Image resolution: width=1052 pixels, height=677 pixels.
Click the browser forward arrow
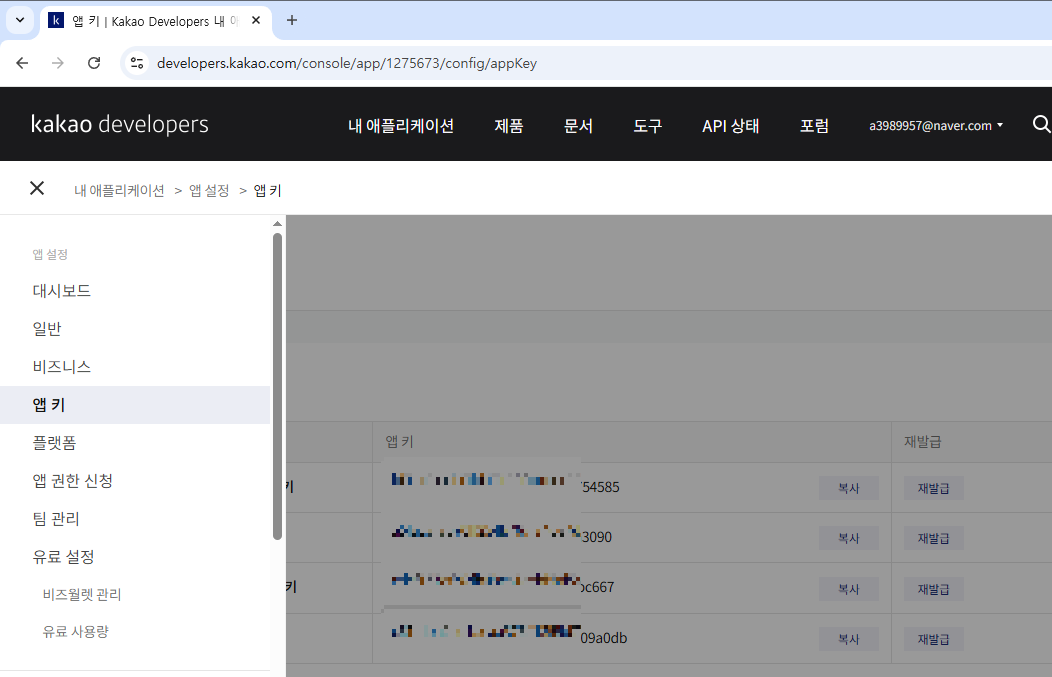58,63
